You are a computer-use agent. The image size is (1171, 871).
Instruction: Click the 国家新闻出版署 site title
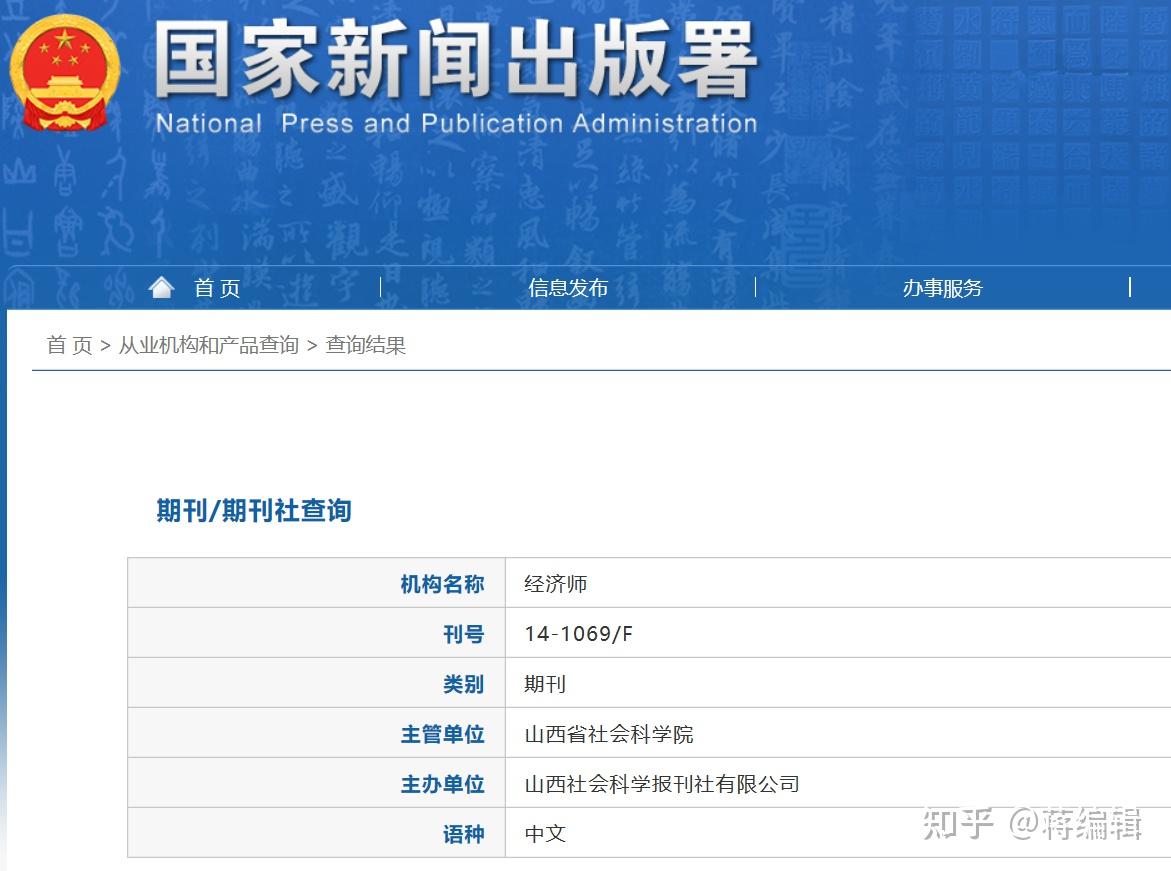(456, 60)
